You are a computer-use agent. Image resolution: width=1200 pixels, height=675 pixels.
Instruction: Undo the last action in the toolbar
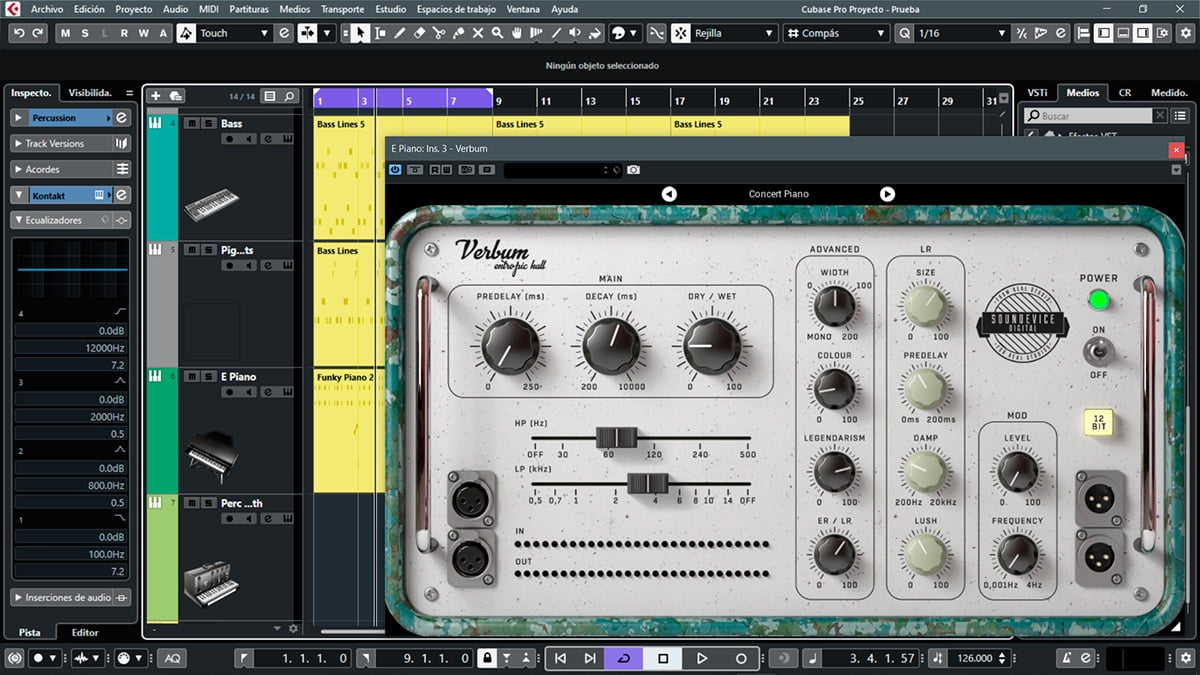pyautogui.click(x=18, y=33)
